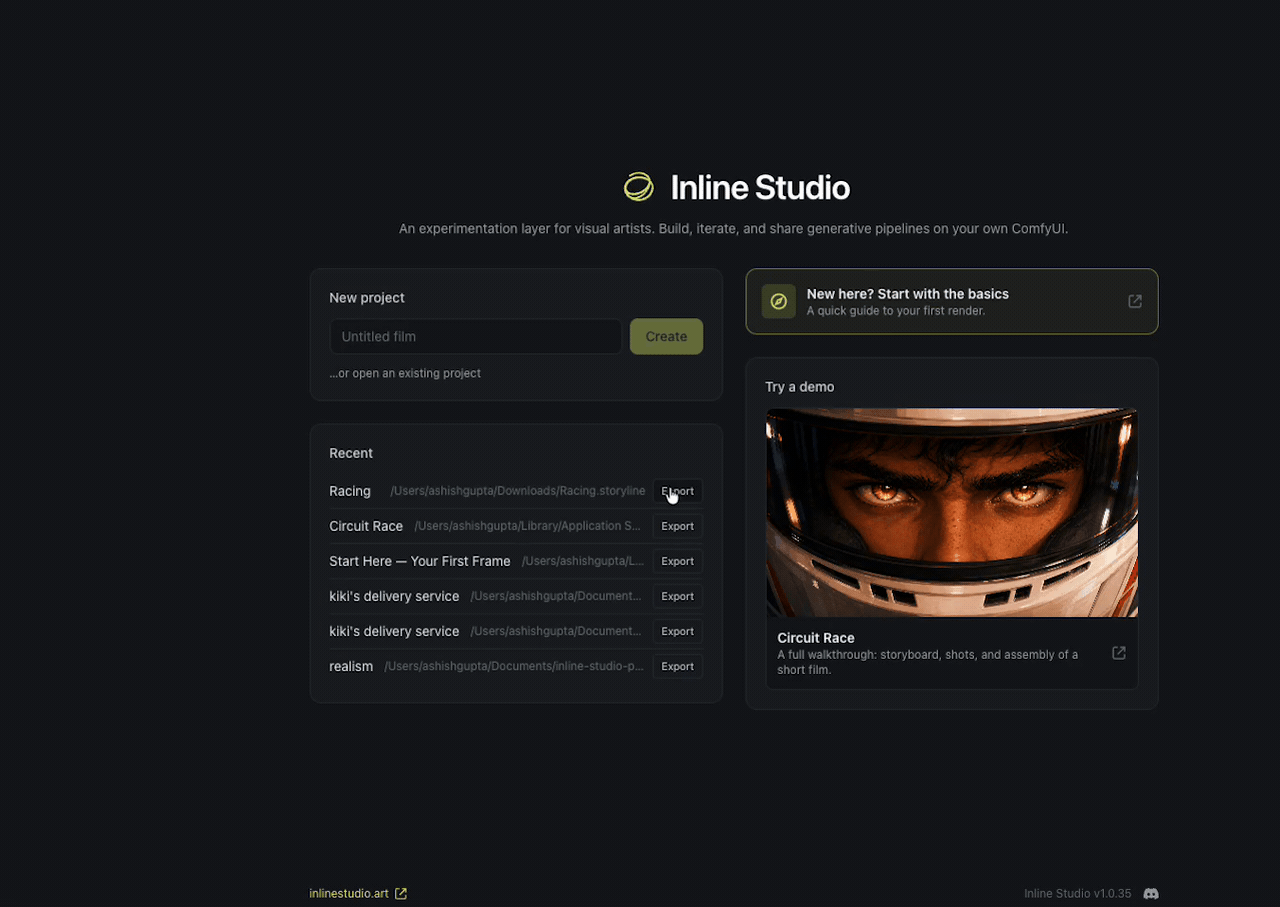Click "...or open an existing project"
Image resolution: width=1280 pixels, height=907 pixels.
point(405,373)
